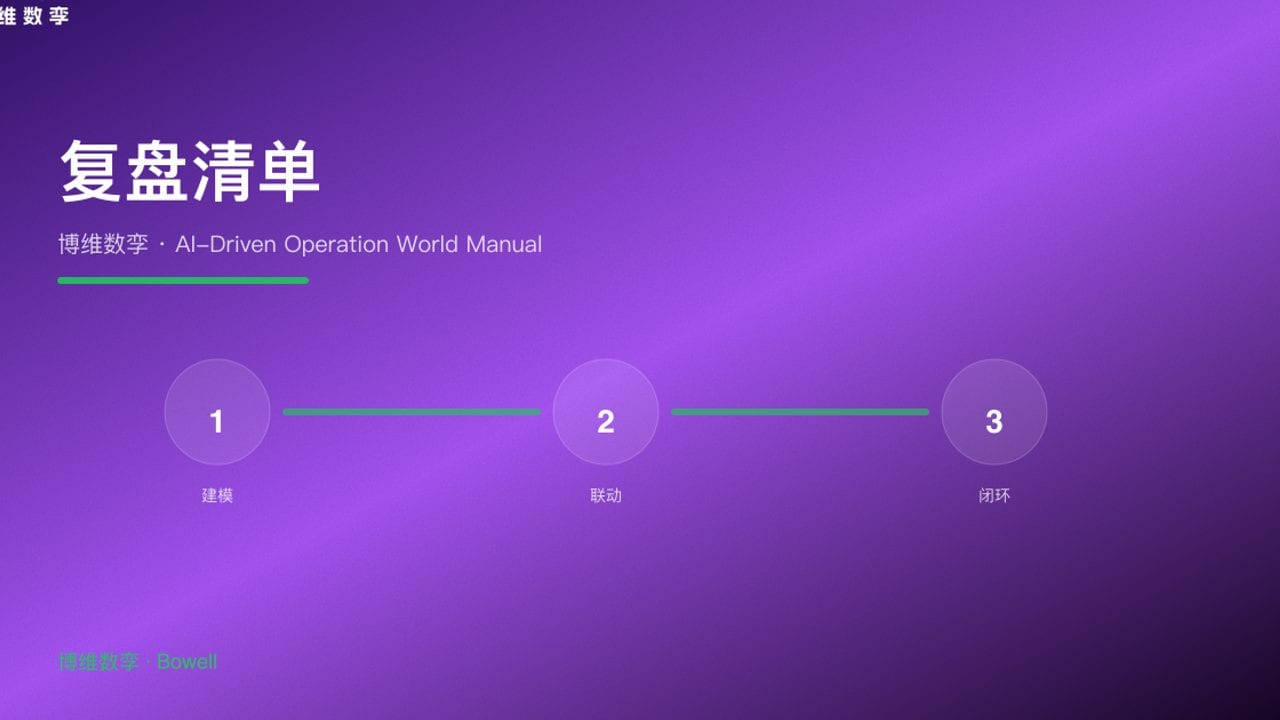Click the green underline accent bar
Screen dimensions: 1280x720
pos(183,280)
